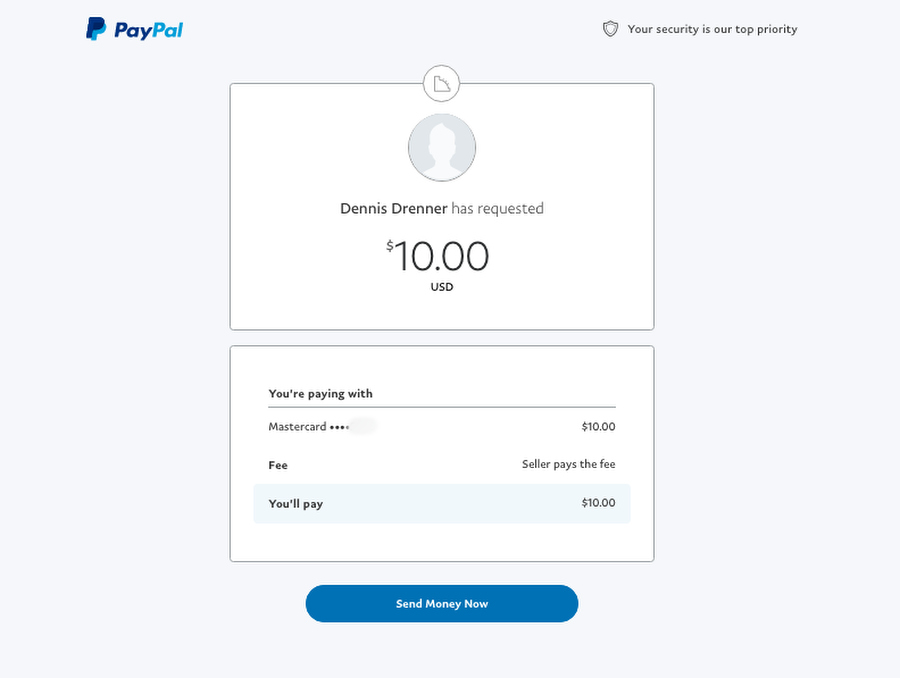Click the highlighted You'll pay row

click(x=442, y=503)
